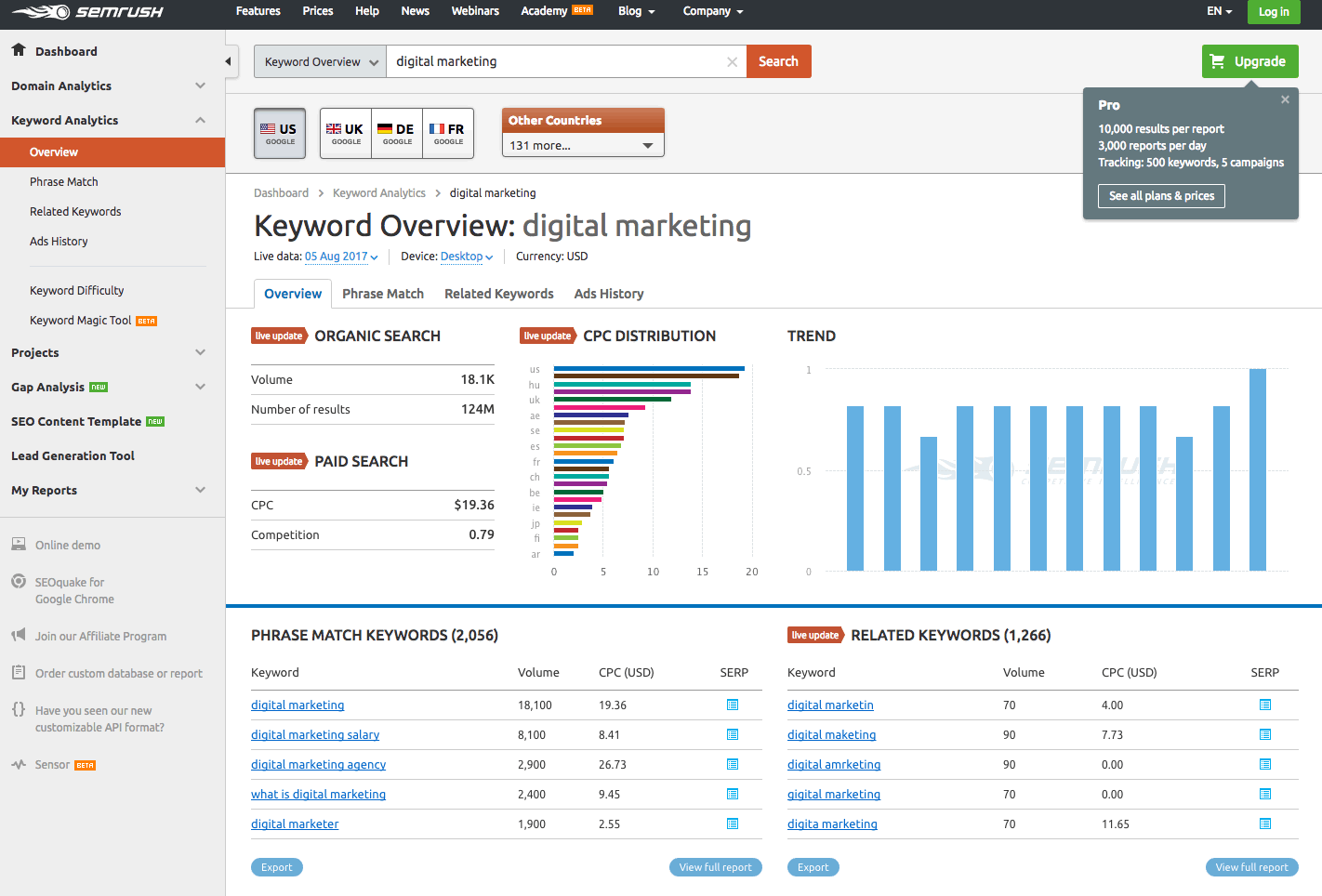Change the Device Desktop dropdown
Viewport: 1322px width, 896px height.
point(467,257)
